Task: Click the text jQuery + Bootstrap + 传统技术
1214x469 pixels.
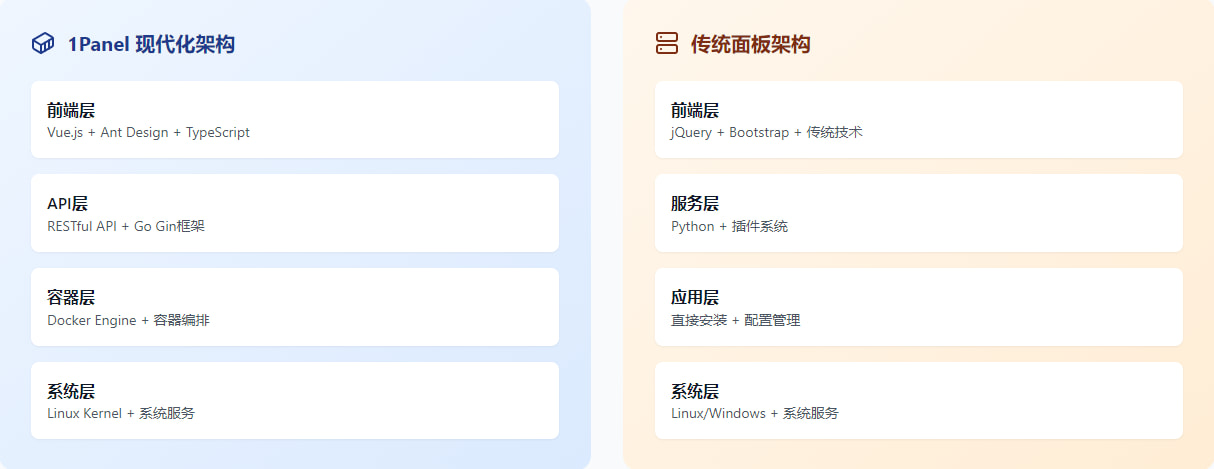Action: pyautogui.click(x=767, y=132)
